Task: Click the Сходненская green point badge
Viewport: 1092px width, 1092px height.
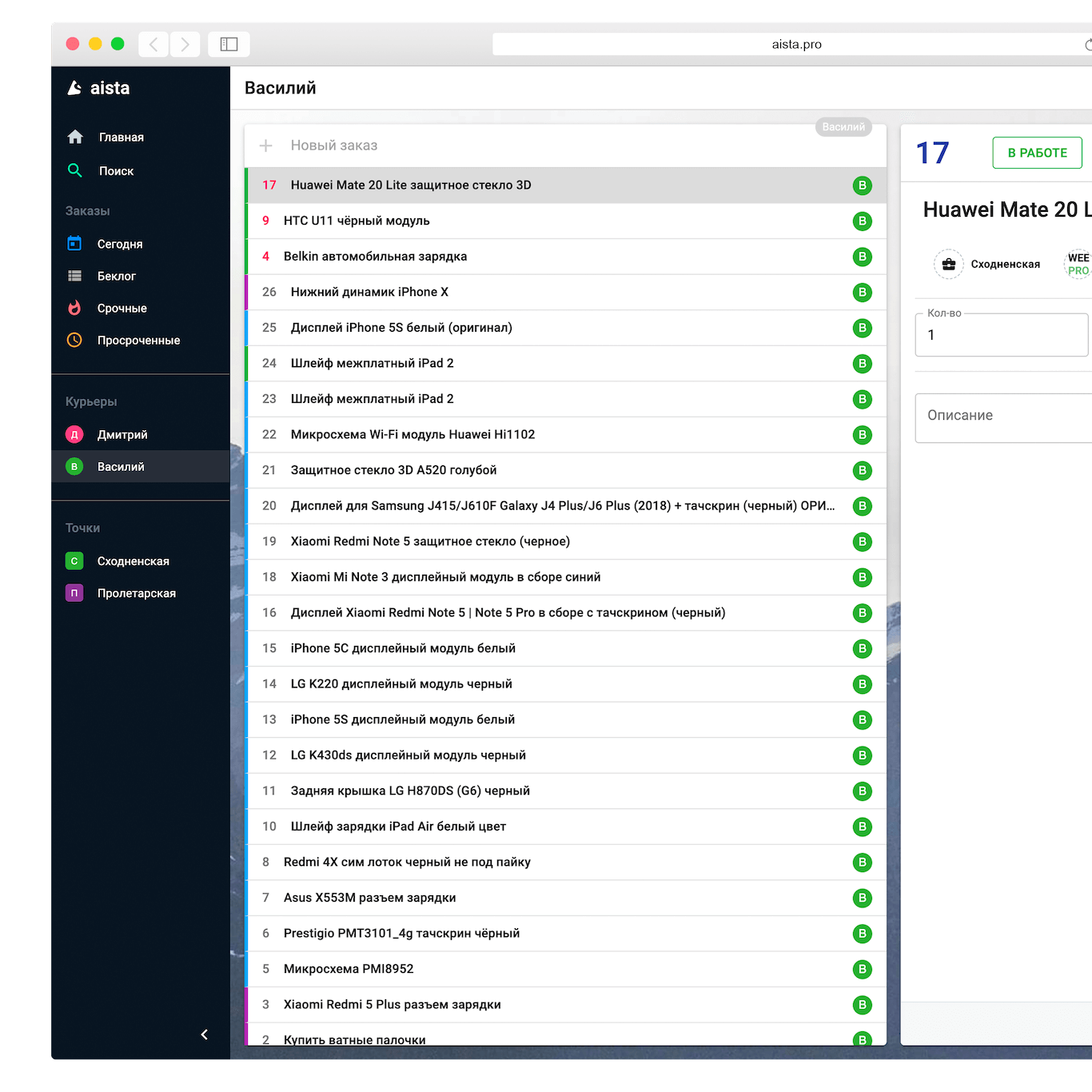Action: pyautogui.click(x=74, y=561)
